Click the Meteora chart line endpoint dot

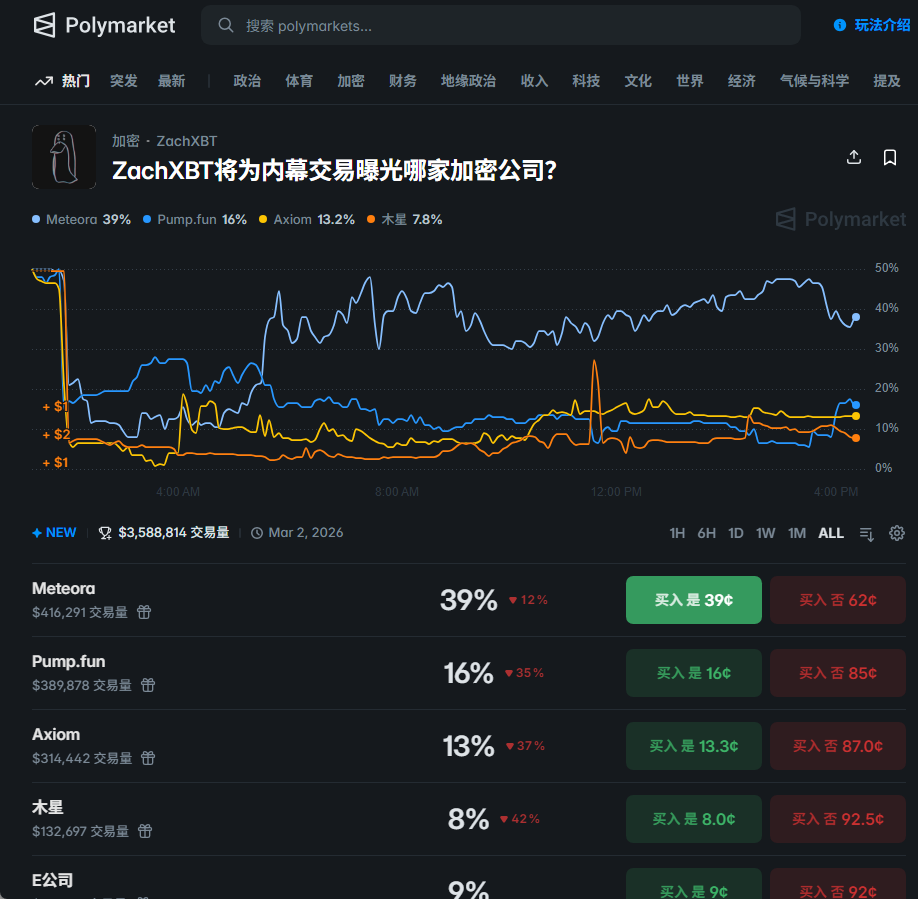coord(856,317)
